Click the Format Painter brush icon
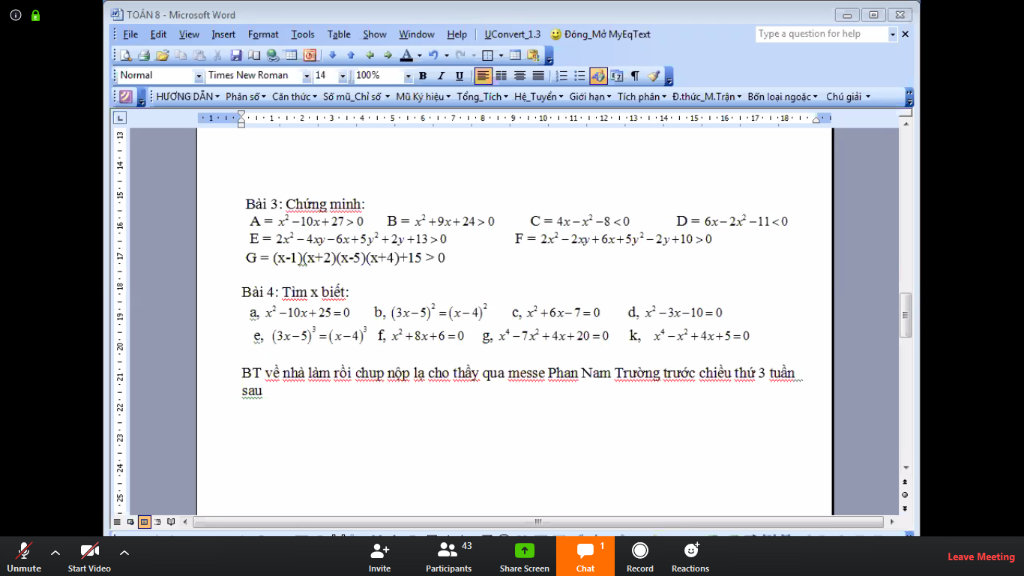Viewport: 1024px width, 576px height. [x=653, y=76]
